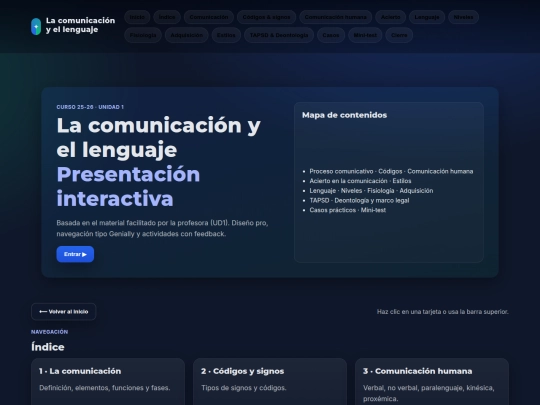The image size is (540, 405).
Task: Click 'Proceso comunicativo · Códigos · Comunicación humana' item
Action: (x=391, y=171)
